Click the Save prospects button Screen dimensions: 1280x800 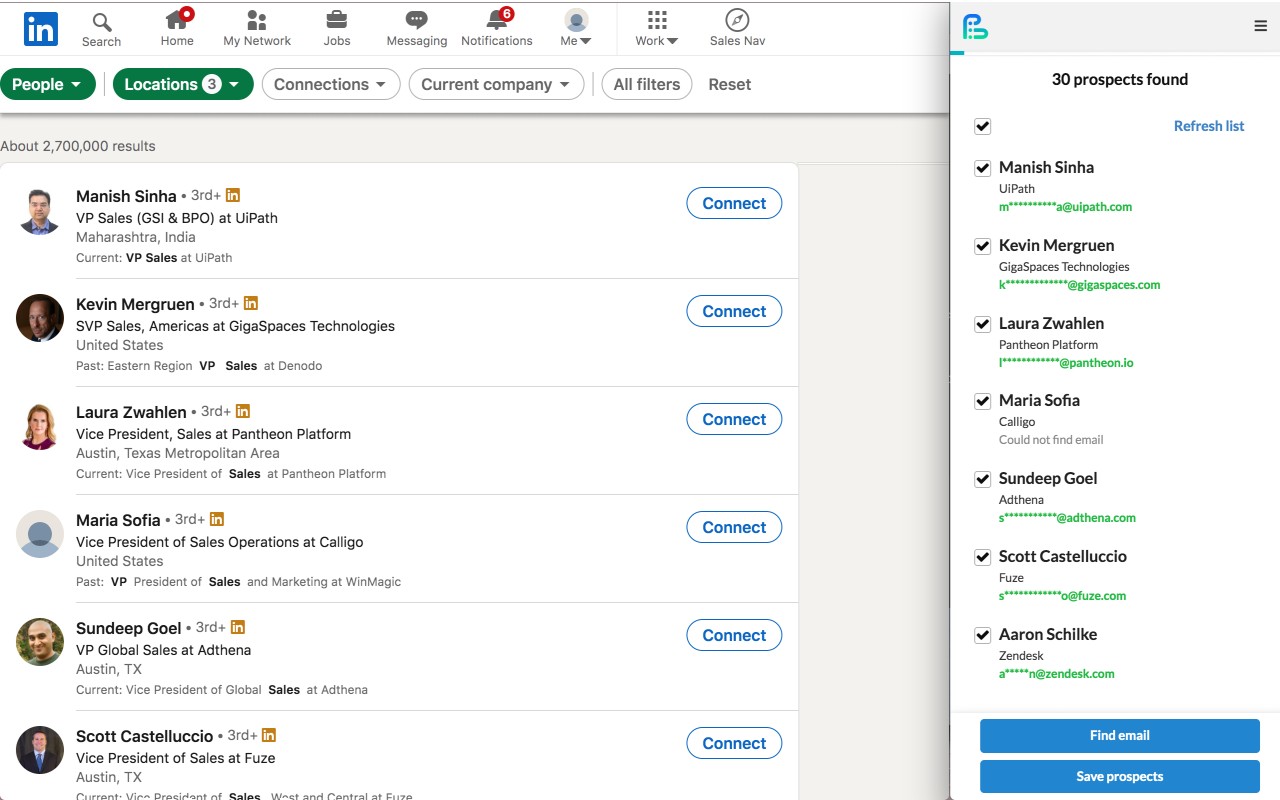pyautogui.click(x=1119, y=776)
